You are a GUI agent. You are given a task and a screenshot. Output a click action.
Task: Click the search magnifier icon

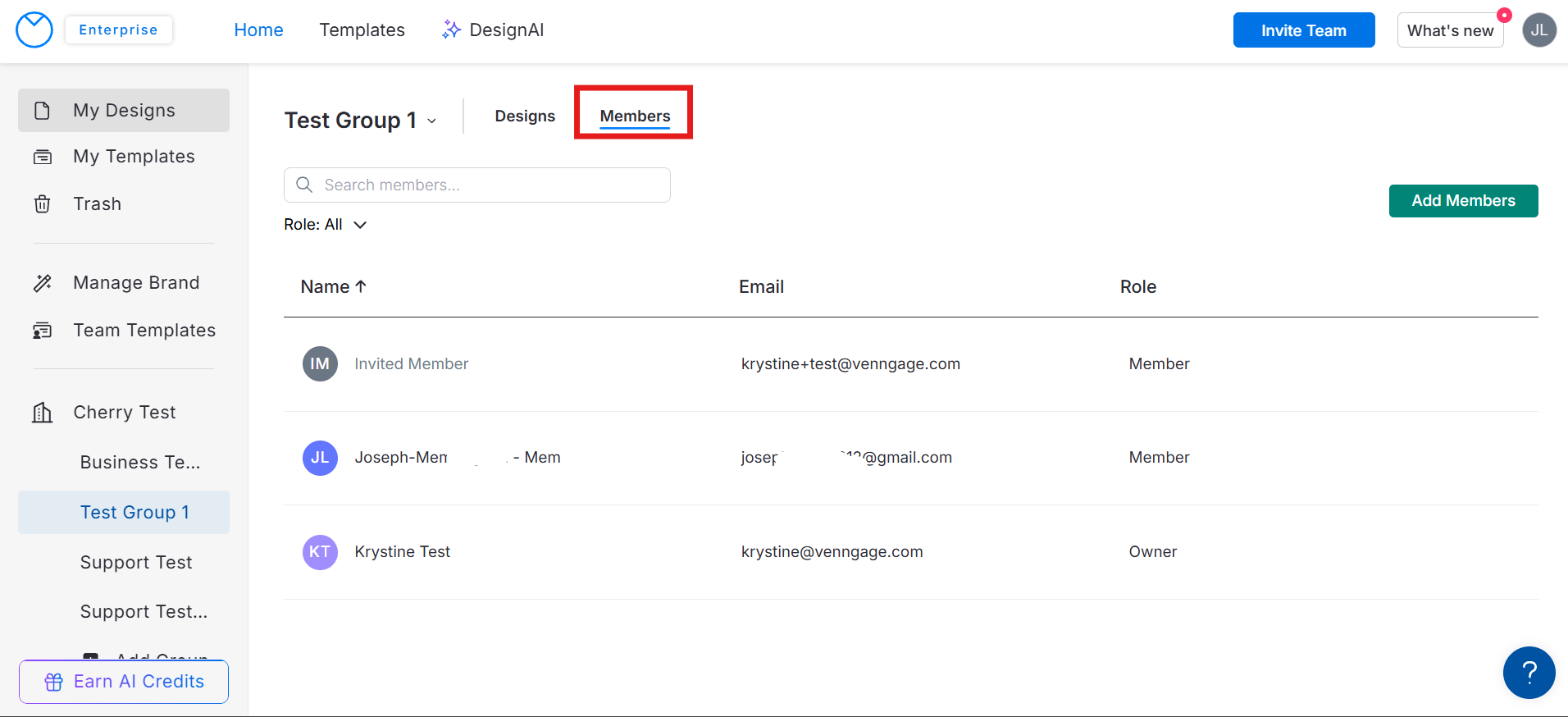point(304,185)
